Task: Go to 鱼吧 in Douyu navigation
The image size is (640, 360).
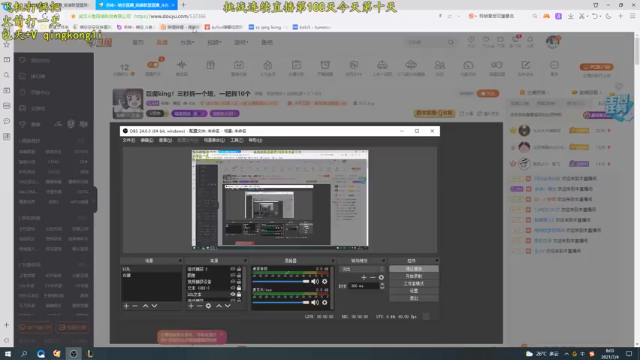Action: [x=267, y=42]
